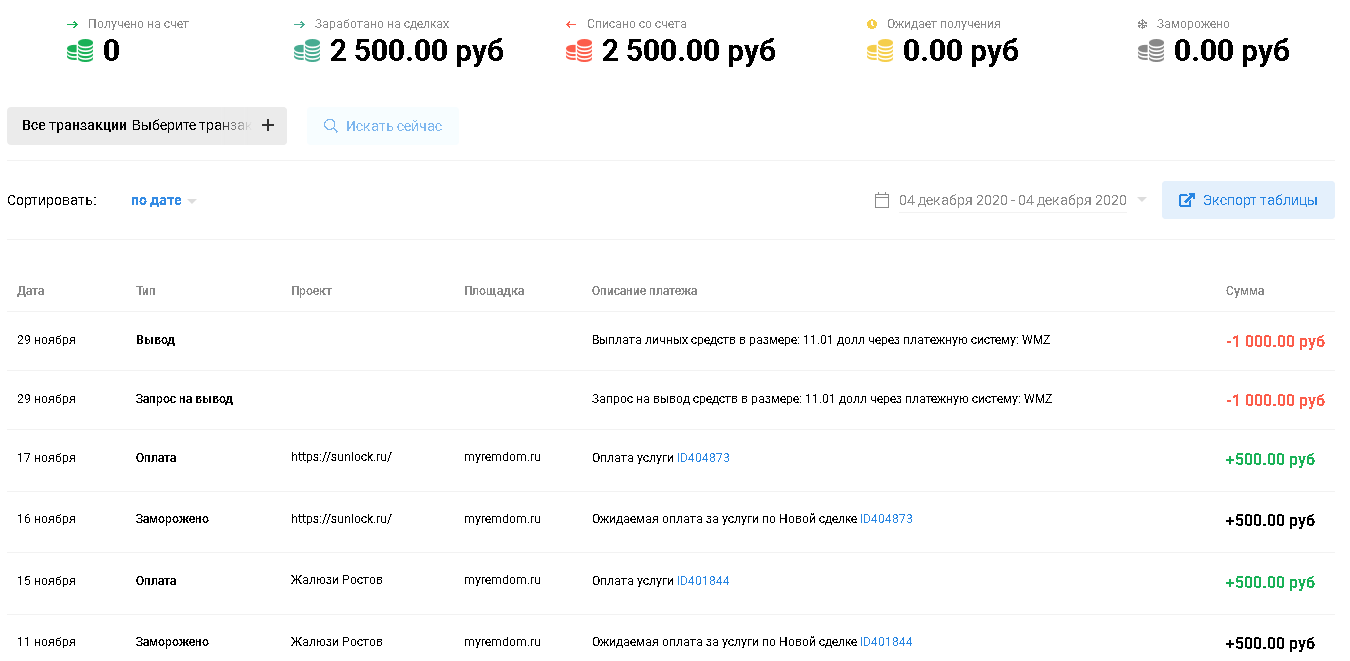
Task: Click the red coins icon for debited funds
Action: pos(579,51)
